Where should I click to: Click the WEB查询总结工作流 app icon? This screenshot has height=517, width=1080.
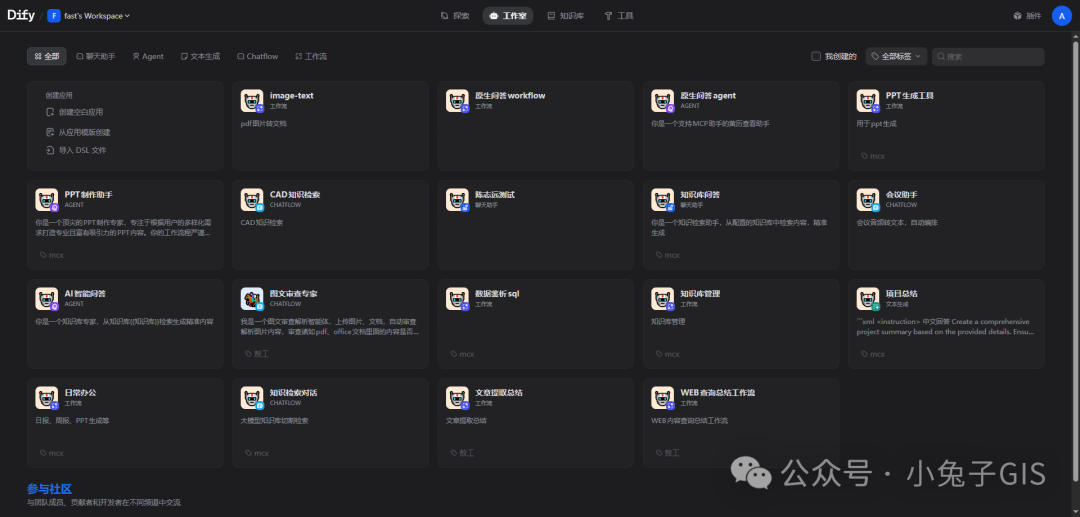(663, 398)
